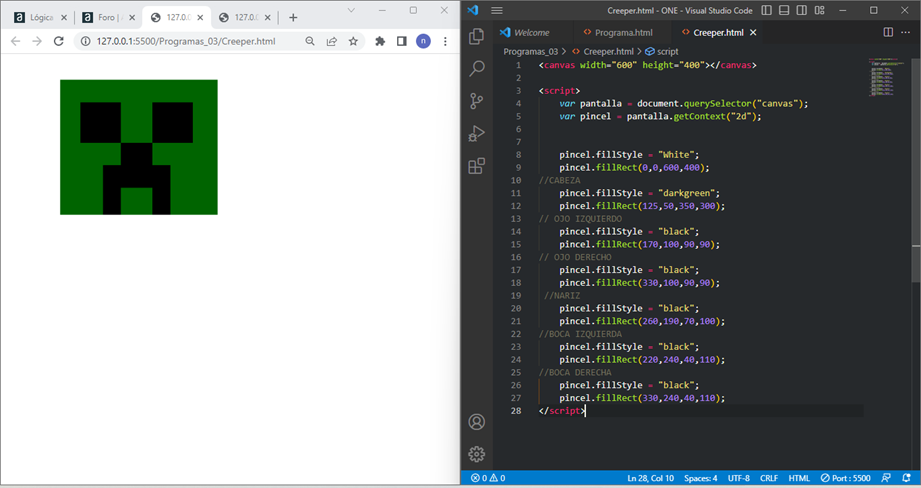
Task: Click the code minimap
Action: click(x=884, y=77)
